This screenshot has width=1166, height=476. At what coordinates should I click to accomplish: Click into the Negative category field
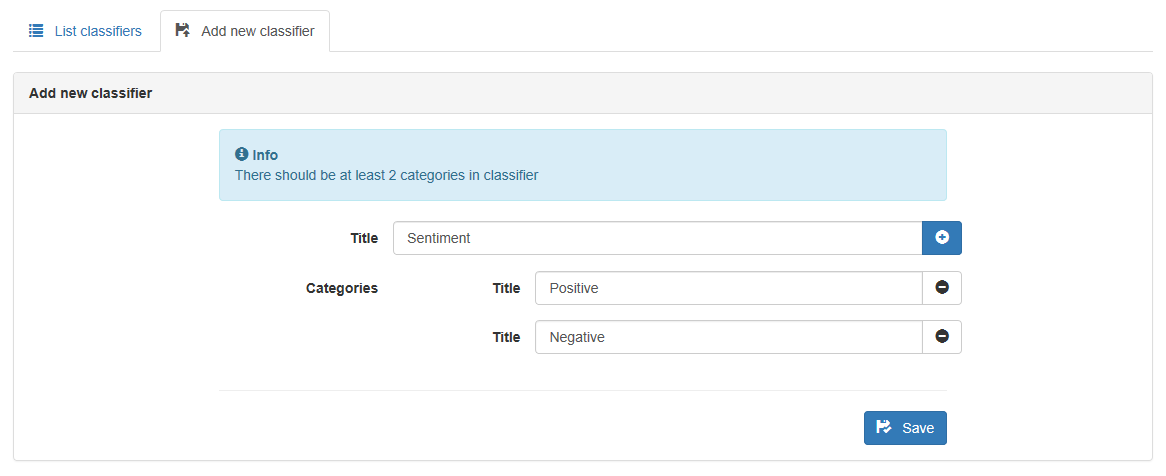pyautogui.click(x=729, y=337)
